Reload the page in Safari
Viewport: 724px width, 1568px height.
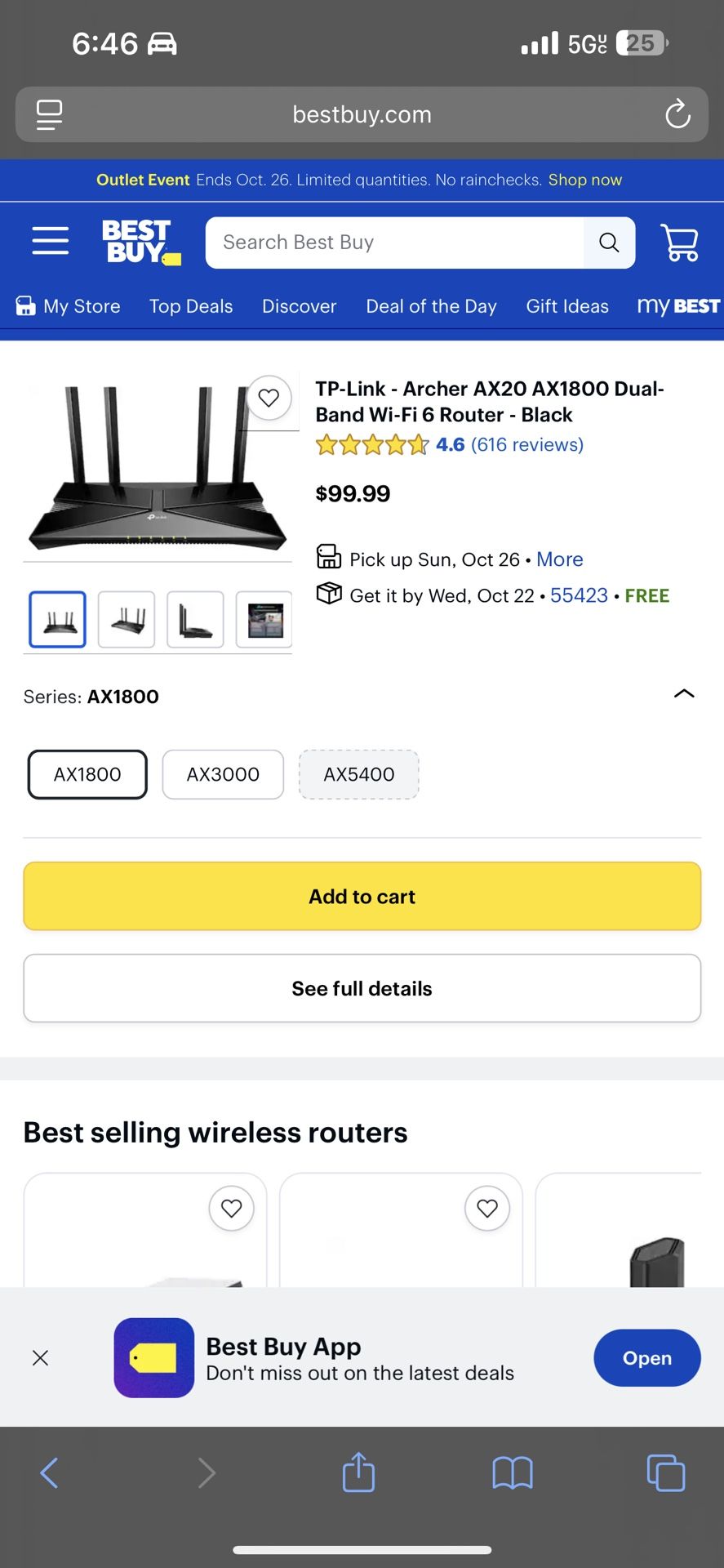click(x=677, y=114)
